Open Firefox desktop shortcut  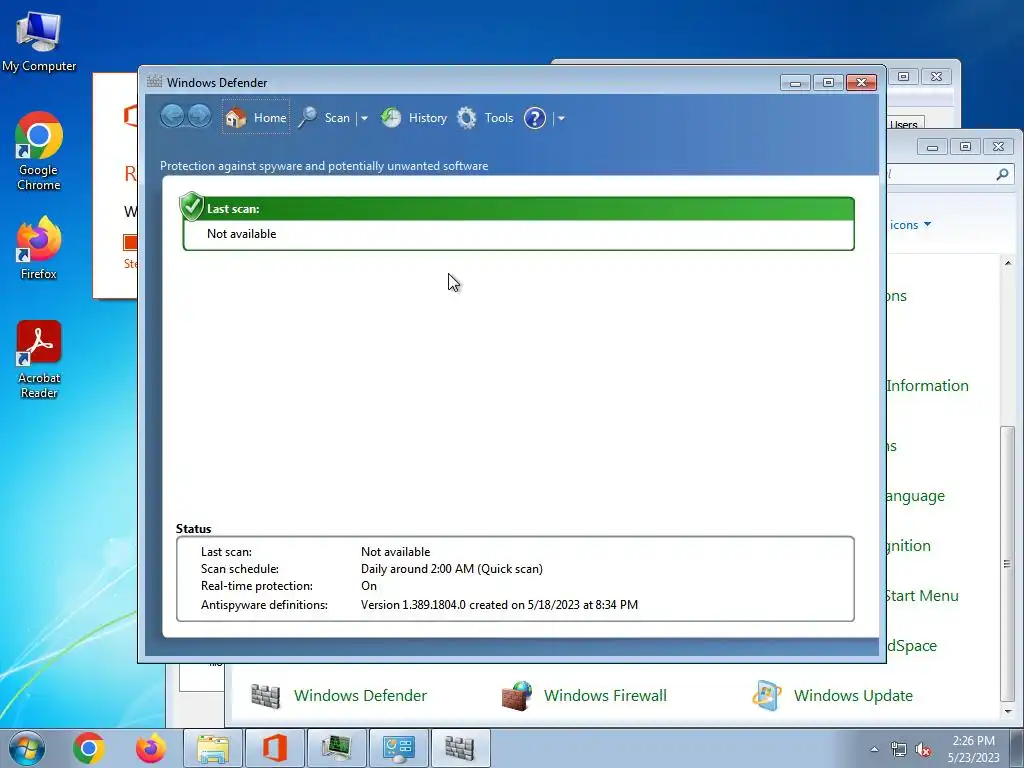(x=39, y=248)
